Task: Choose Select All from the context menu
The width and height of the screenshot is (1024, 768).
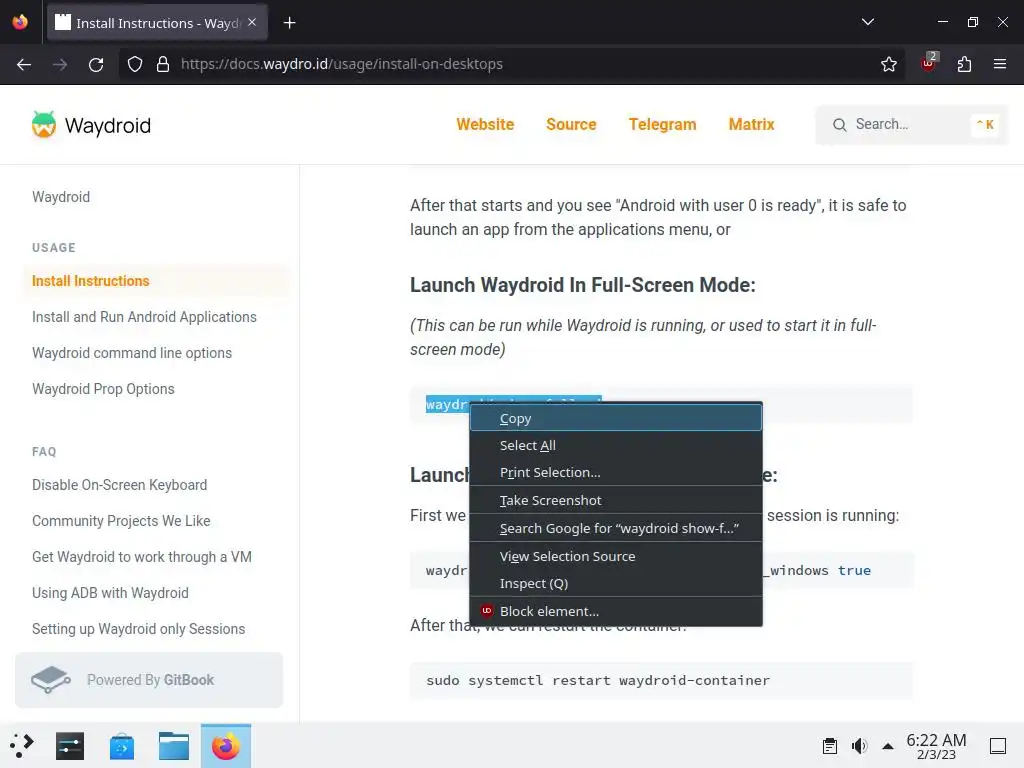Action: click(x=616, y=445)
